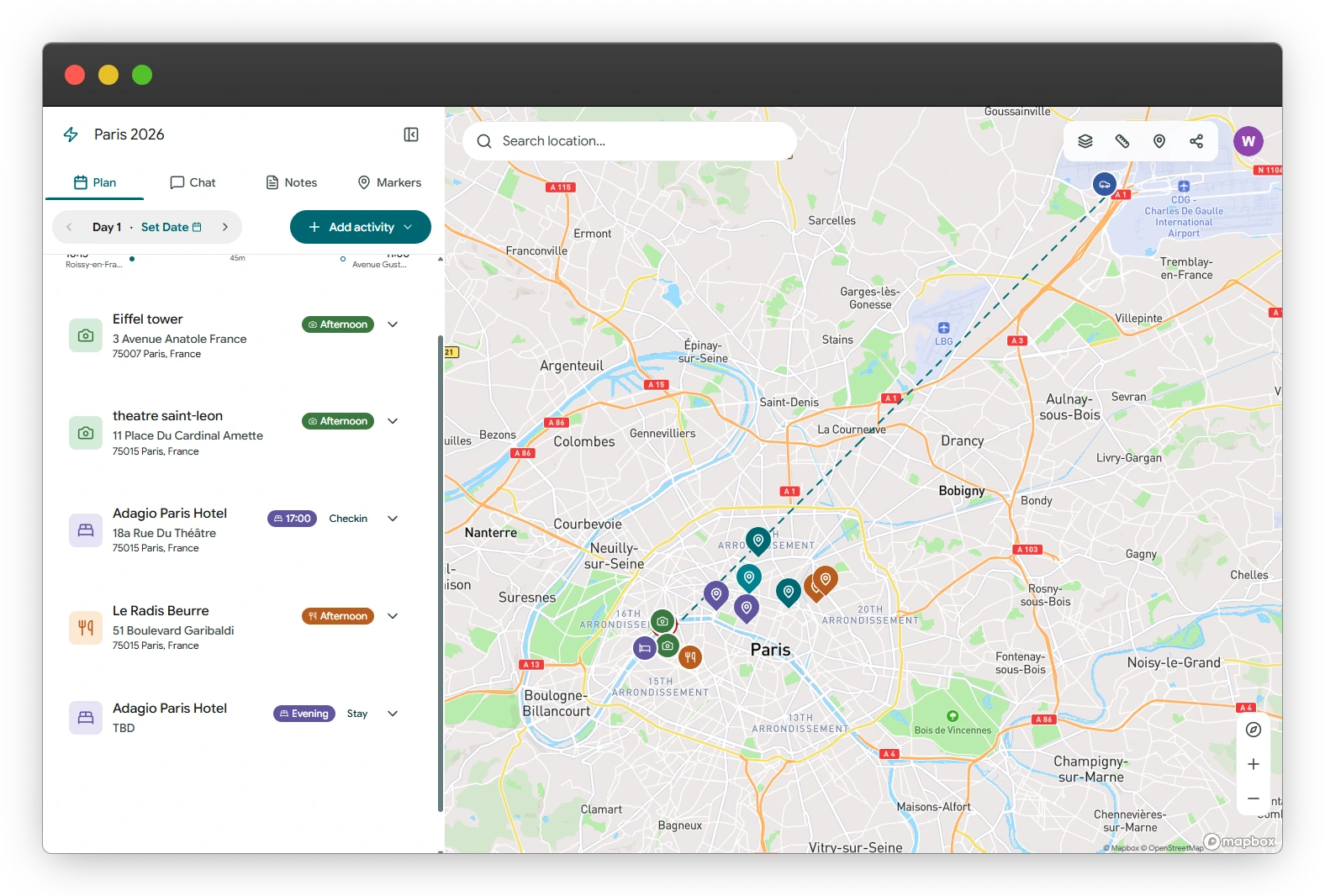Viewport: 1325px width, 896px height.
Task: Click the Checkin label
Action: pyautogui.click(x=348, y=519)
